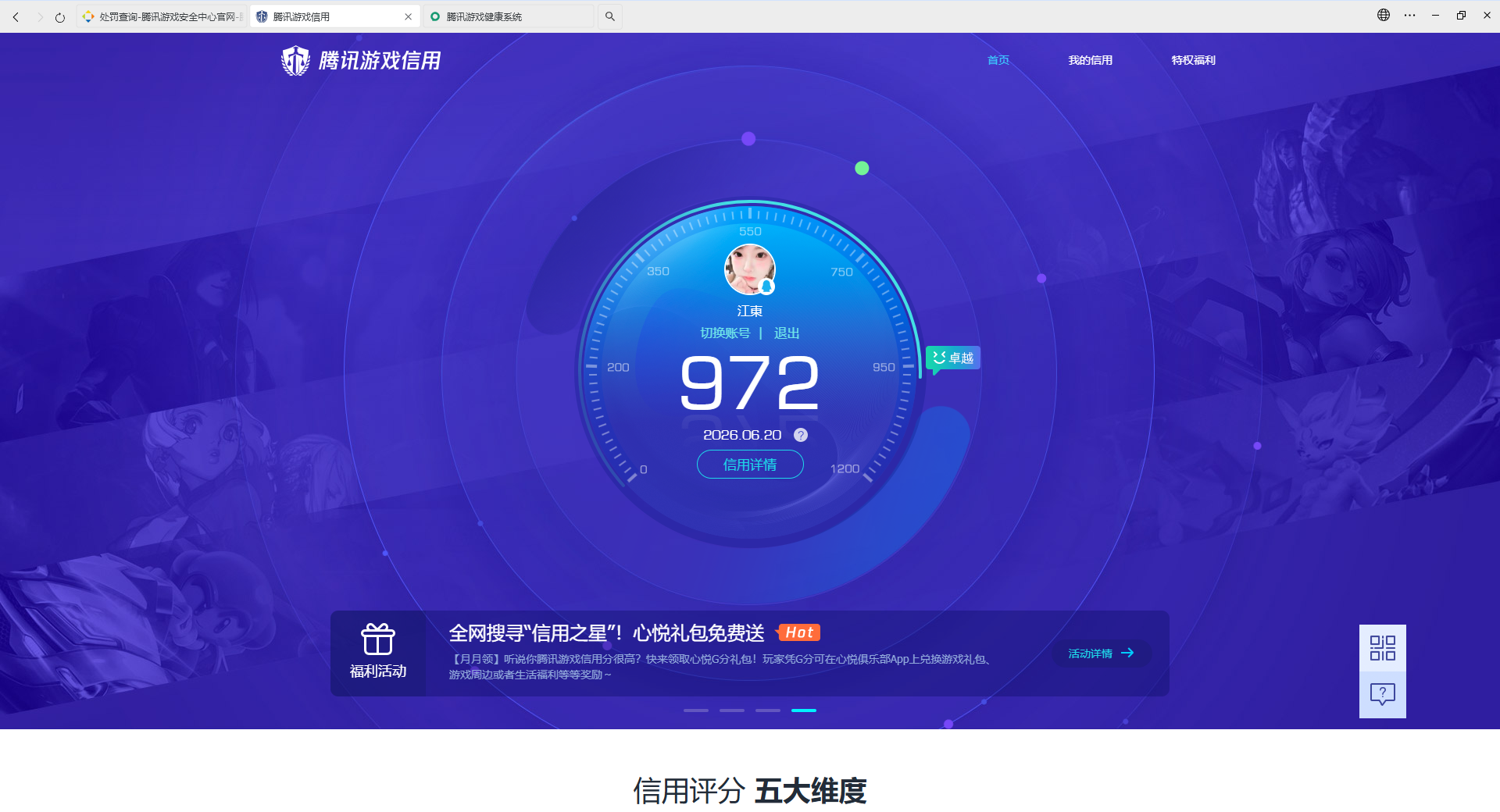
Task: Open the three-dot more options menu
Action: (1409, 15)
